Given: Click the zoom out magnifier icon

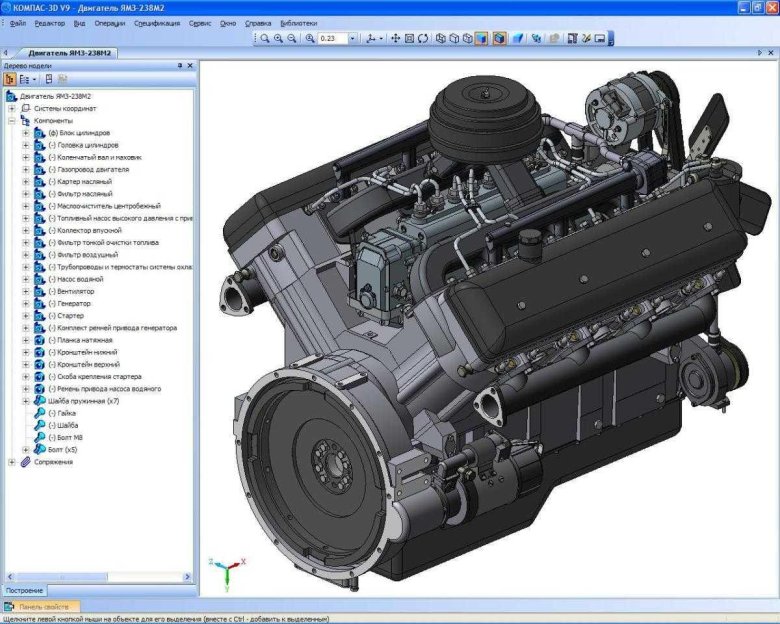Looking at the screenshot, I should pyautogui.click(x=291, y=39).
